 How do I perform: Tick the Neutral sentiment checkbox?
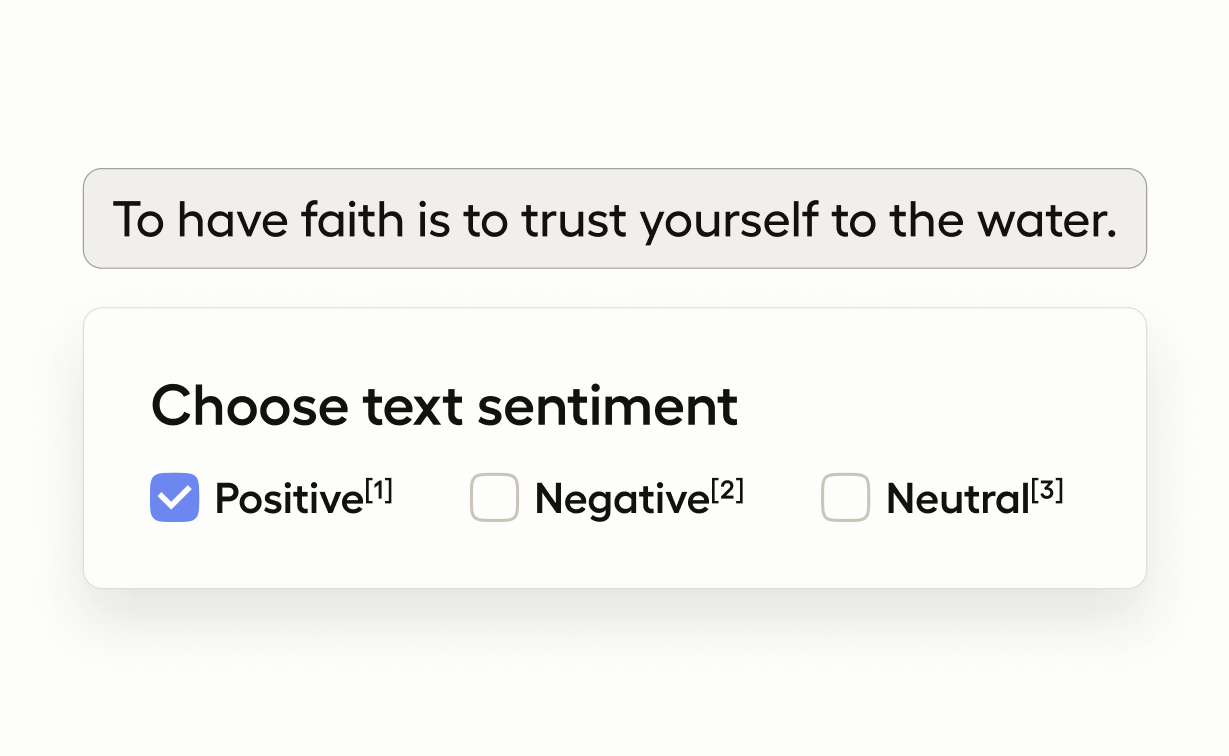[845, 497]
